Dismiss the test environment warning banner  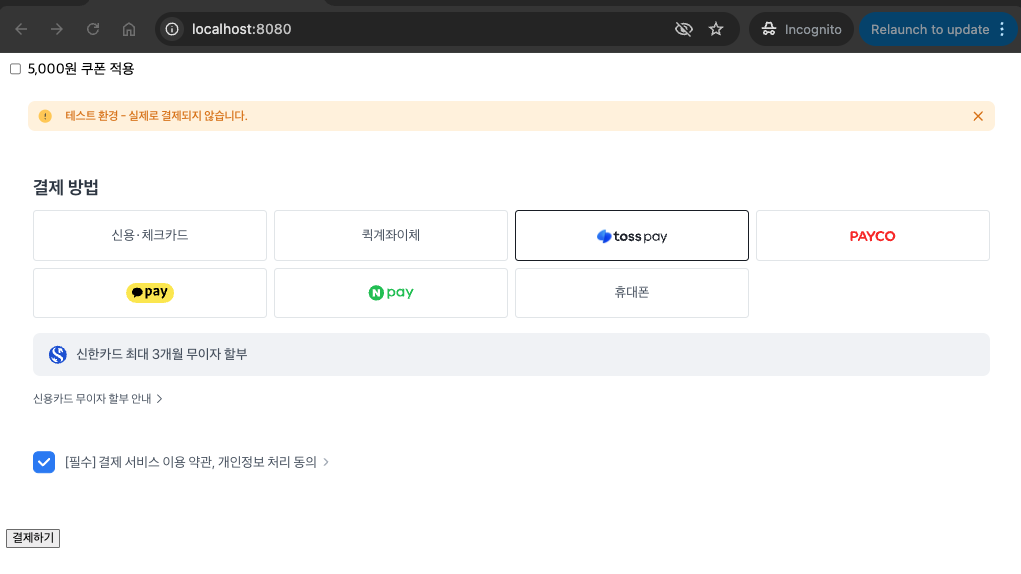pyautogui.click(x=978, y=116)
